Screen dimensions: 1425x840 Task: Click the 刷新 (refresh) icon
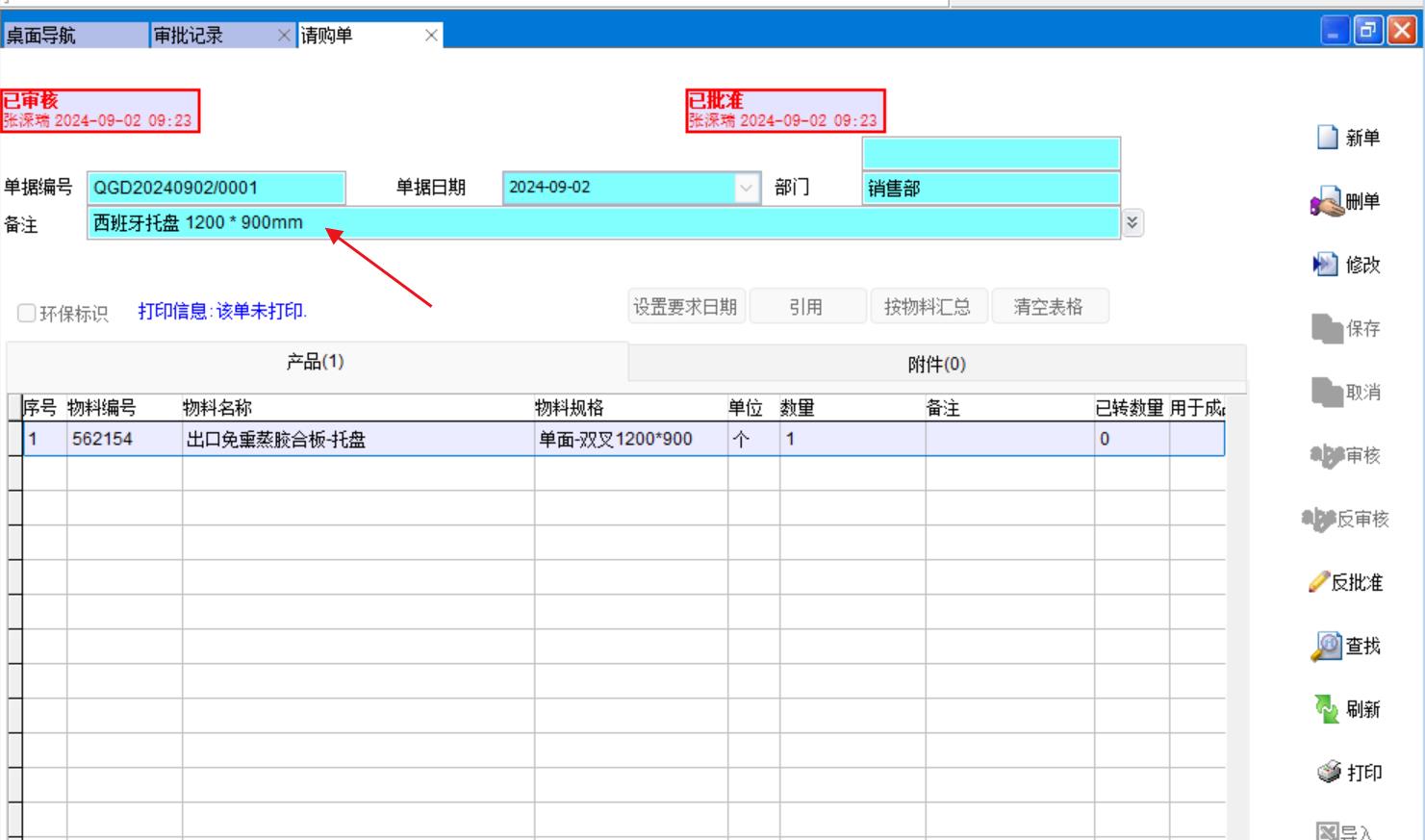1326,709
